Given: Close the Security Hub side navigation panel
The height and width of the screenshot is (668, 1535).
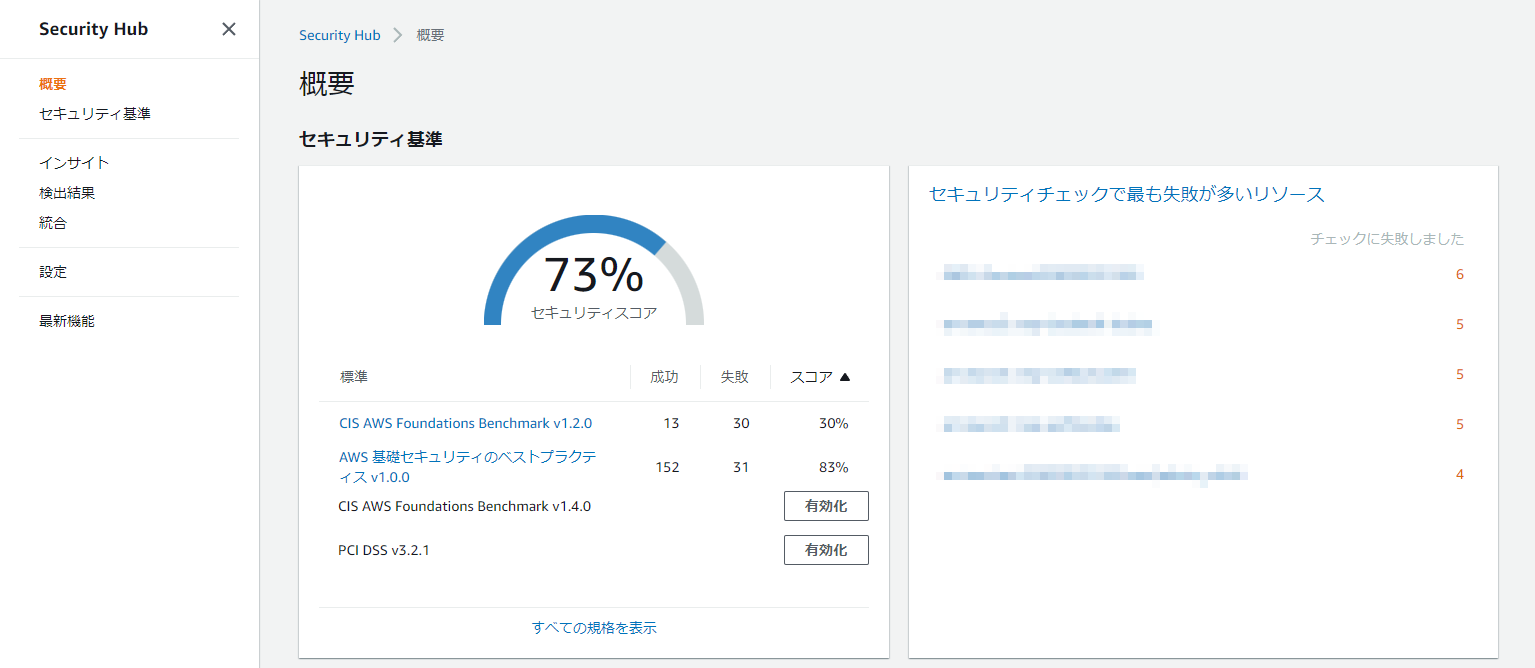Looking at the screenshot, I should [x=229, y=29].
